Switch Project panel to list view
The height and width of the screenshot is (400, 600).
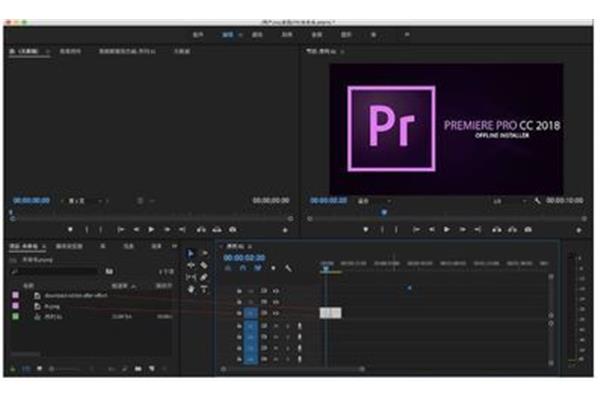26,369
